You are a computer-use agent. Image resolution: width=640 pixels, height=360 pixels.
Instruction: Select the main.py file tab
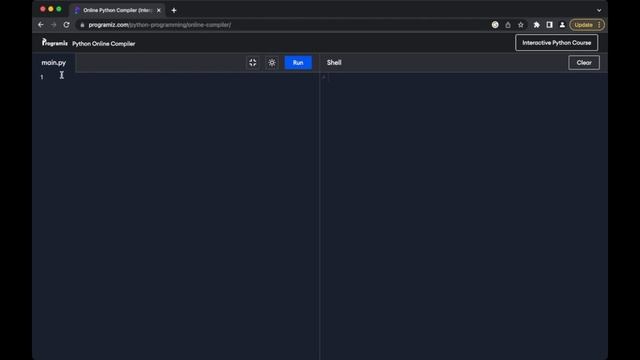point(53,62)
